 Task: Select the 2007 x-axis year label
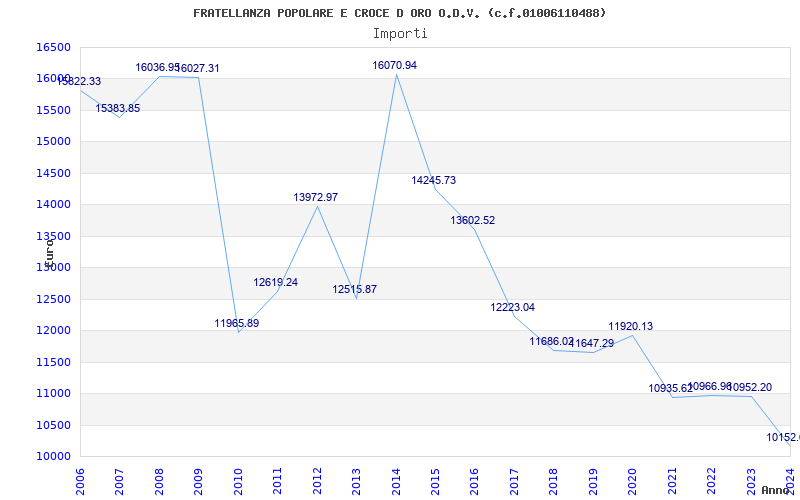tap(119, 482)
